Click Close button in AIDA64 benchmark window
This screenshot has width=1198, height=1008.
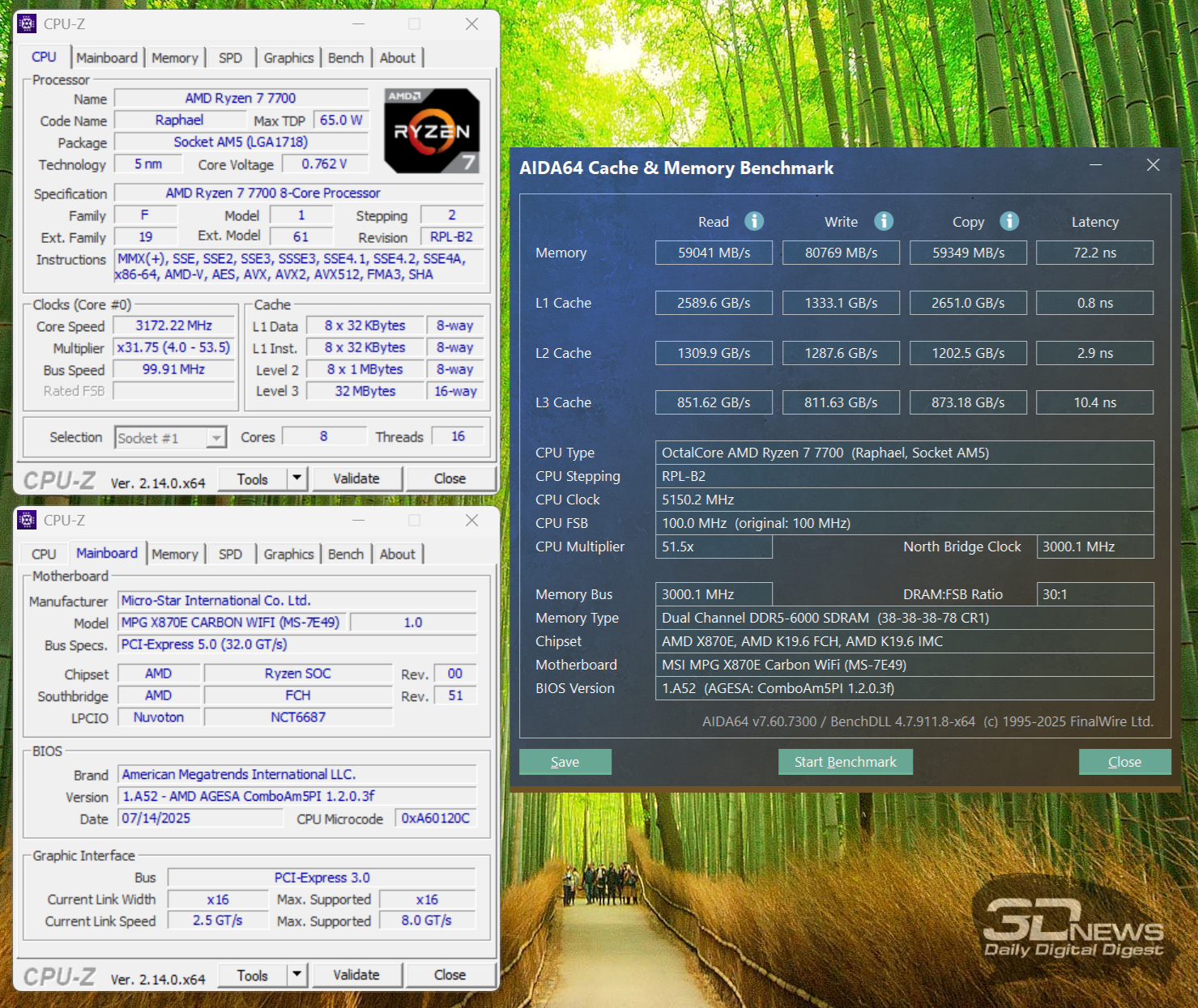tap(1124, 762)
